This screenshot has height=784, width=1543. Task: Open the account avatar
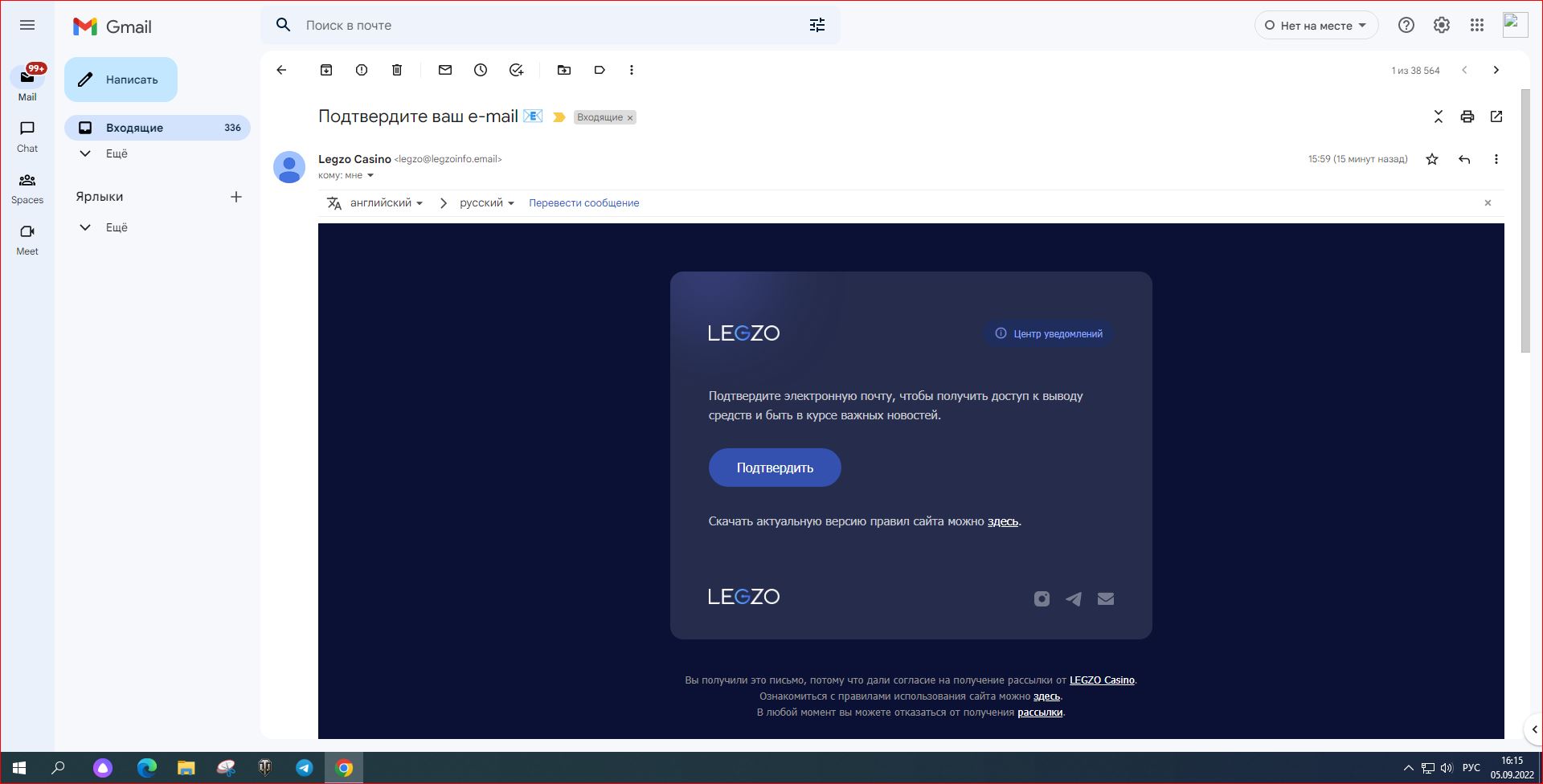(x=1516, y=25)
